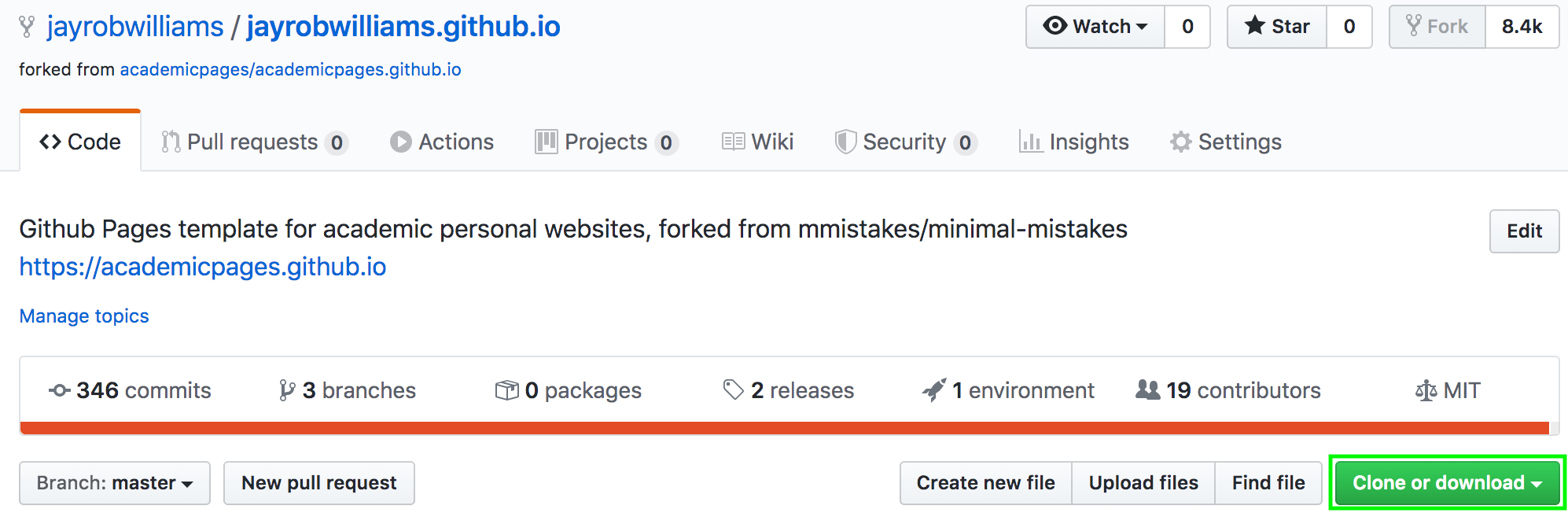Image resolution: width=1568 pixels, height=513 pixels.
Task: Click the branches git-branch icon
Action: tap(287, 390)
